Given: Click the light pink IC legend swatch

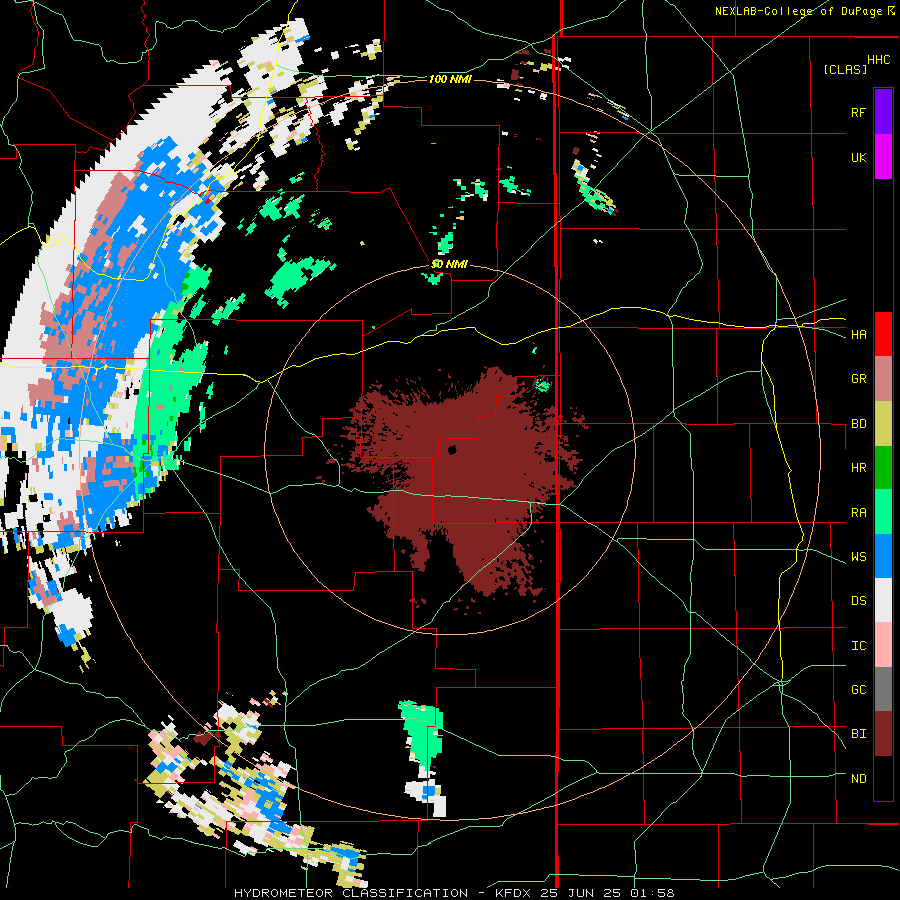Looking at the screenshot, I should click(883, 645).
